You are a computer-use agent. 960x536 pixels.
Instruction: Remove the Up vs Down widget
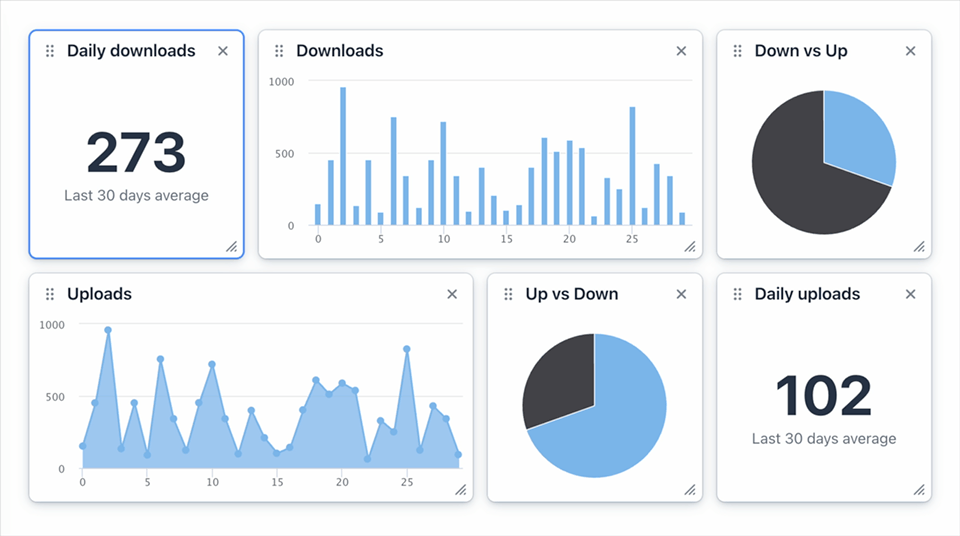(x=681, y=294)
